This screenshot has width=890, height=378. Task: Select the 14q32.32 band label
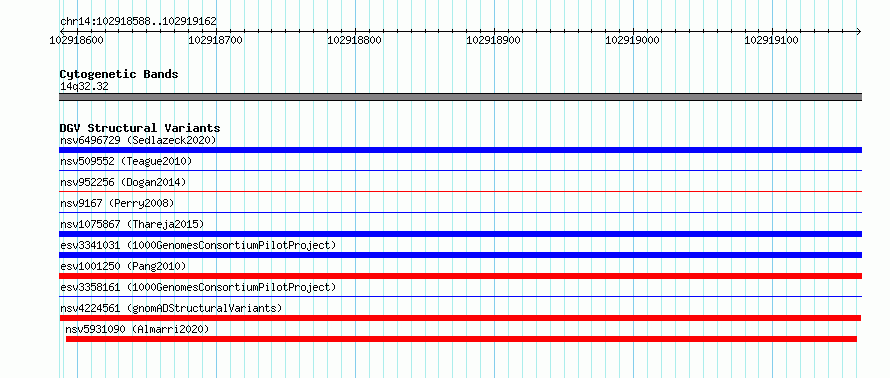tap(84, 87)
